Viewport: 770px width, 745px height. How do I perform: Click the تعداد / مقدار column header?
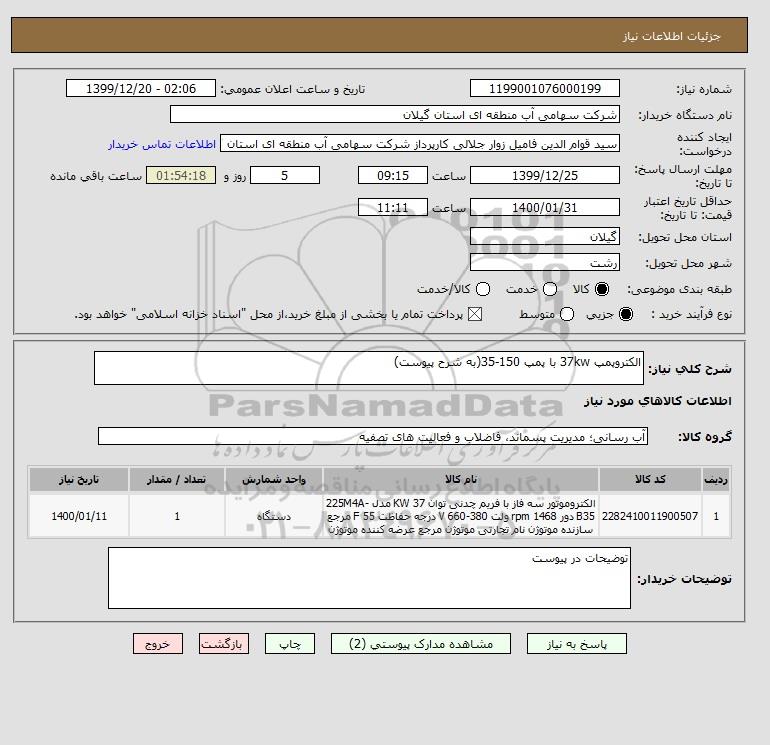pyautogui.click(x=177, y=479)
